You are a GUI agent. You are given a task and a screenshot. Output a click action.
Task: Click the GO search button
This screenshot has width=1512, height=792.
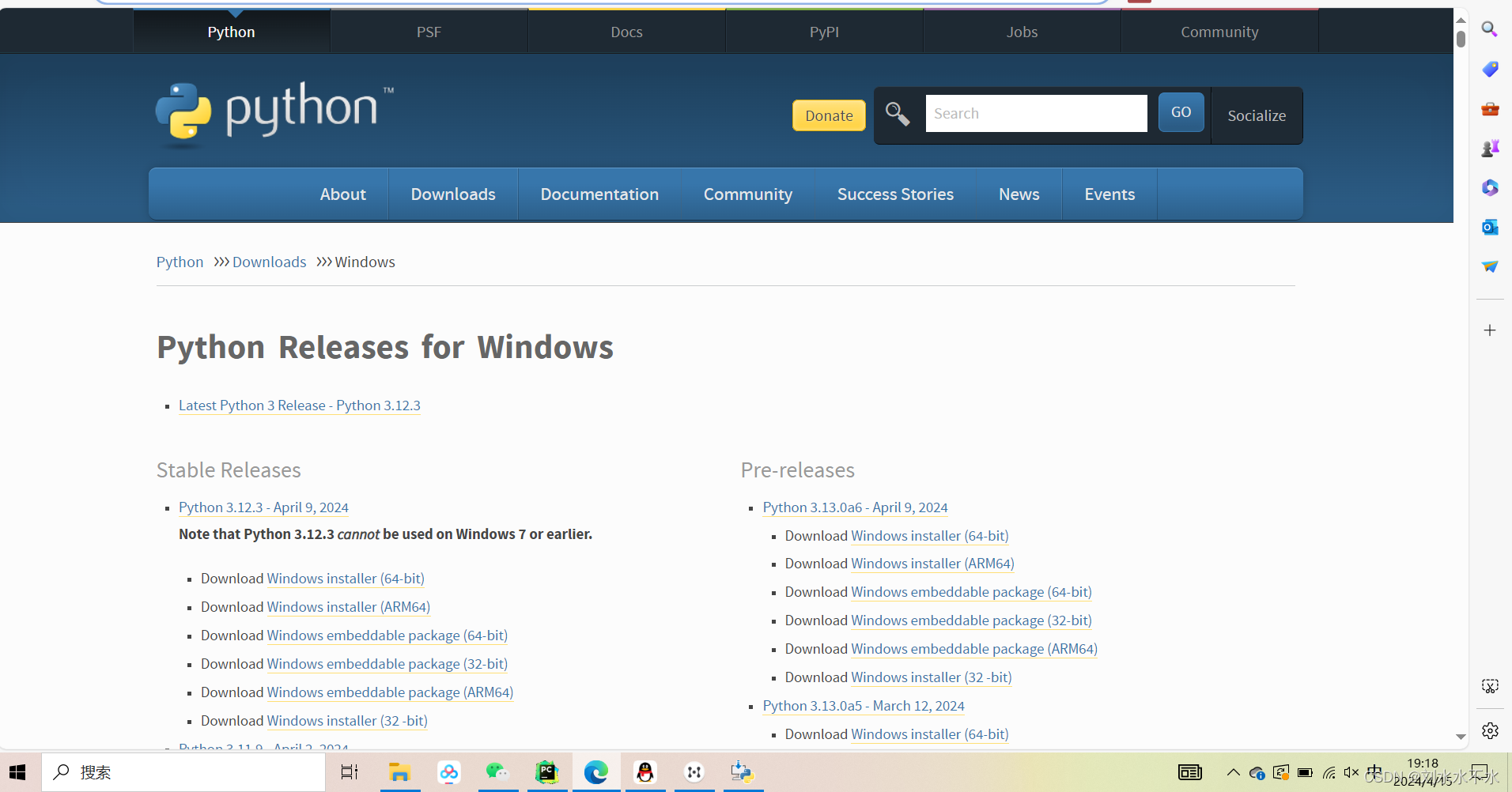tap(1181, 112)
